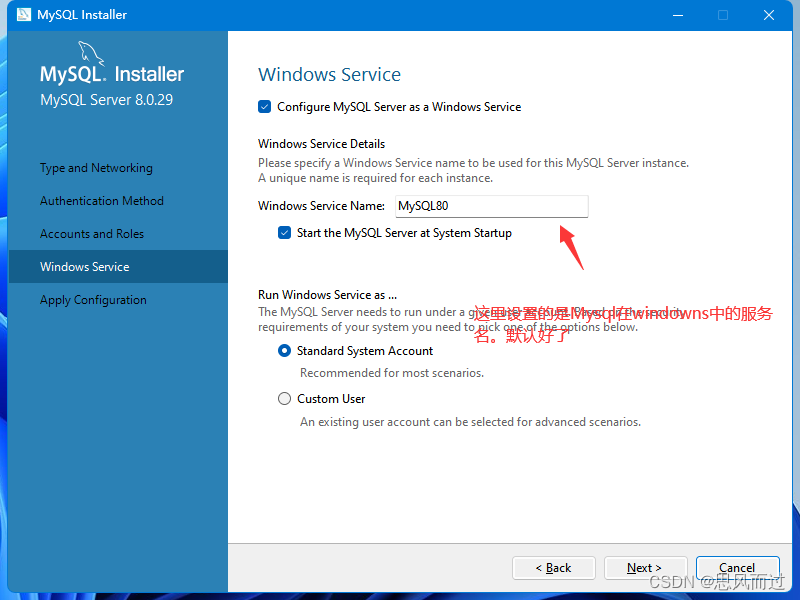Minimize the MySQL Installer window
This screenshot has height=600, width=800.
pos(678,15)
